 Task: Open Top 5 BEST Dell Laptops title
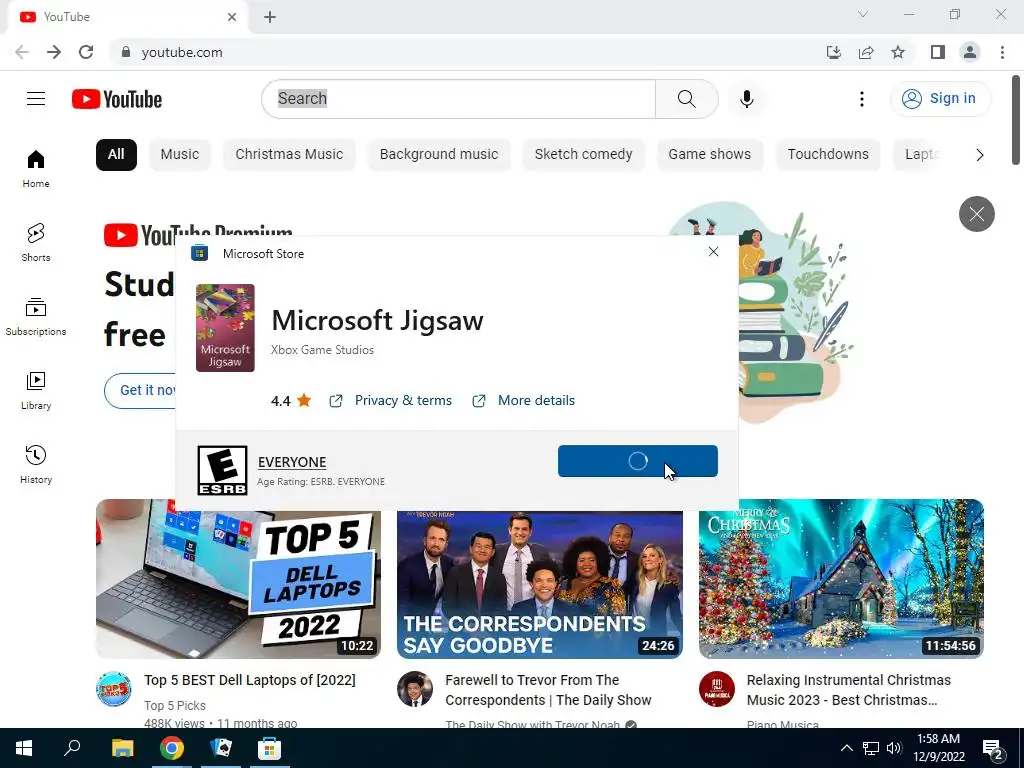point(250,680)
